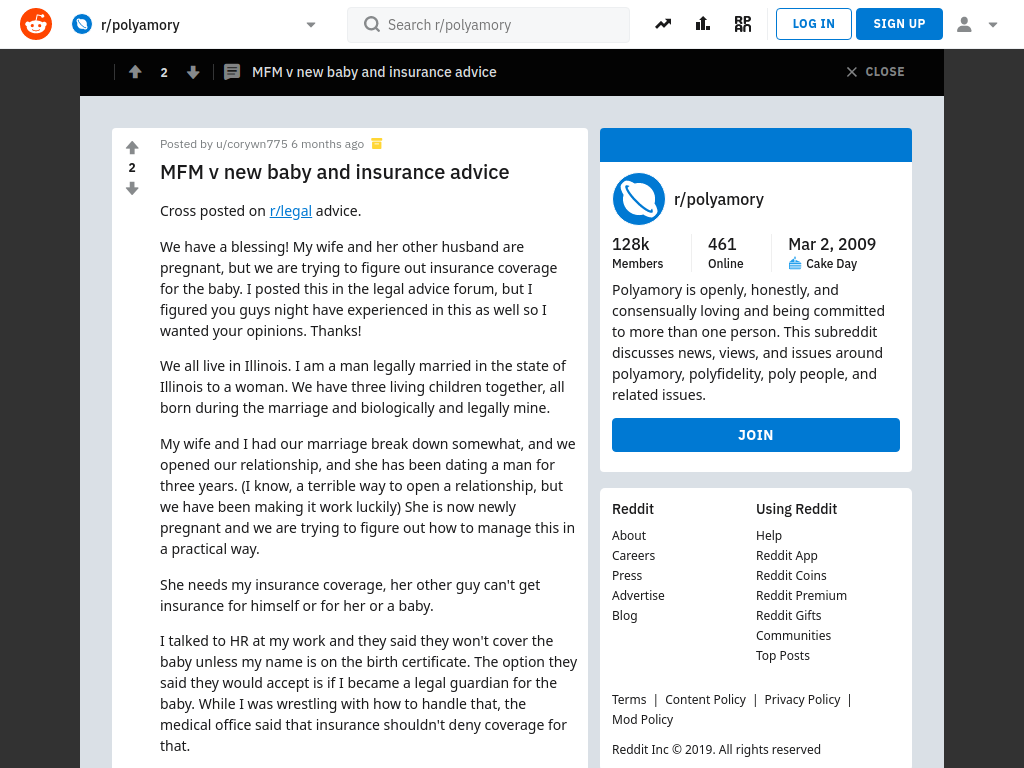Click the SIGN UP button
Viewport: 1024px width, 768px height.
tap(899, 24)
